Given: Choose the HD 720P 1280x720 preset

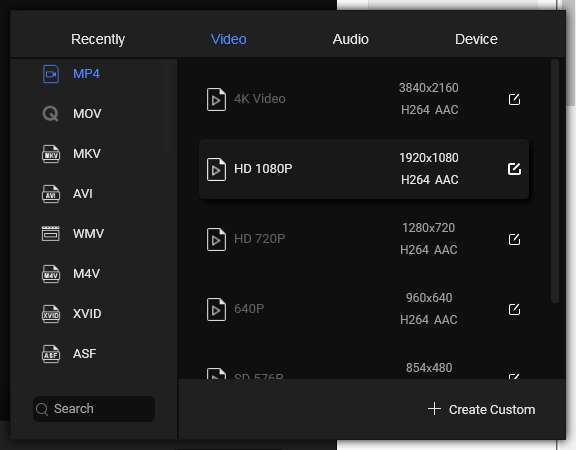Looking at the screenshot, I should [x=364, y=239].
